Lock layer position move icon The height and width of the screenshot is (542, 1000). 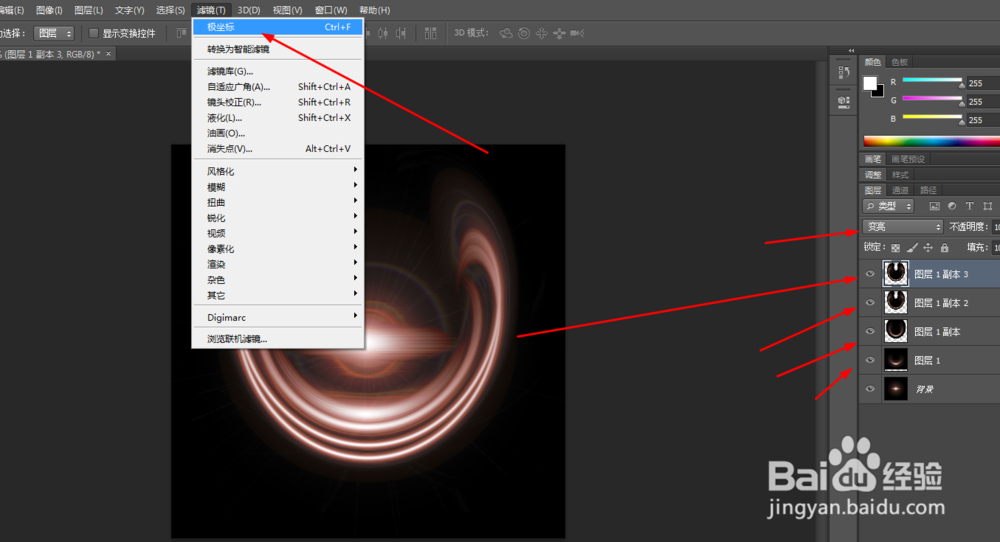click(x=928, y=247)
